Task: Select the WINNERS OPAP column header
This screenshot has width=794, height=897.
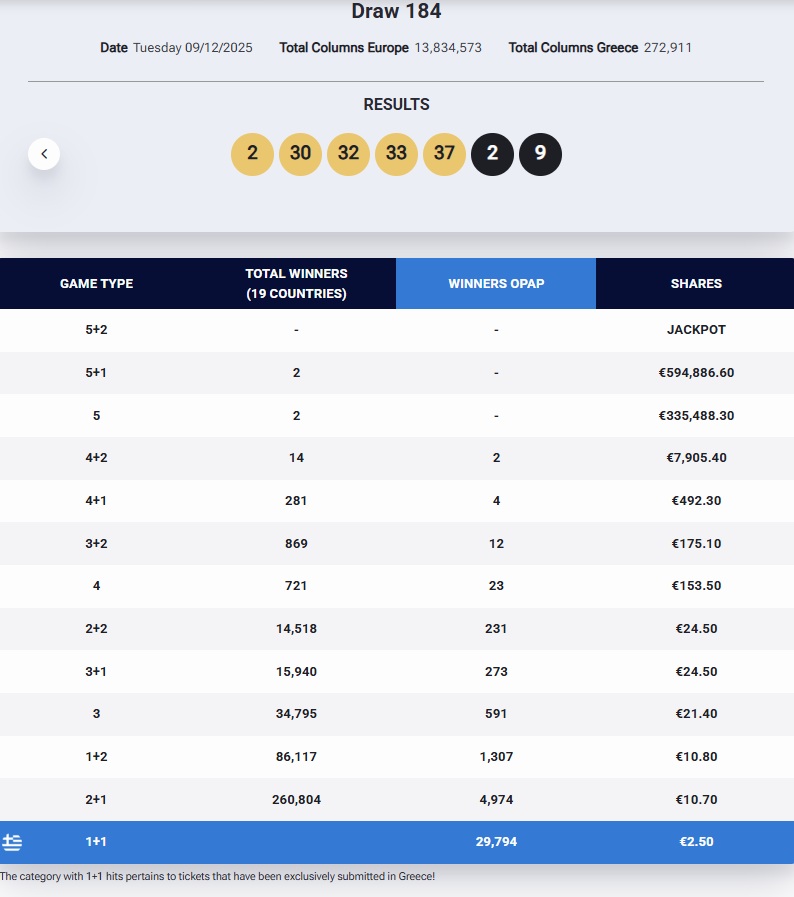Action: pos(496,284)
